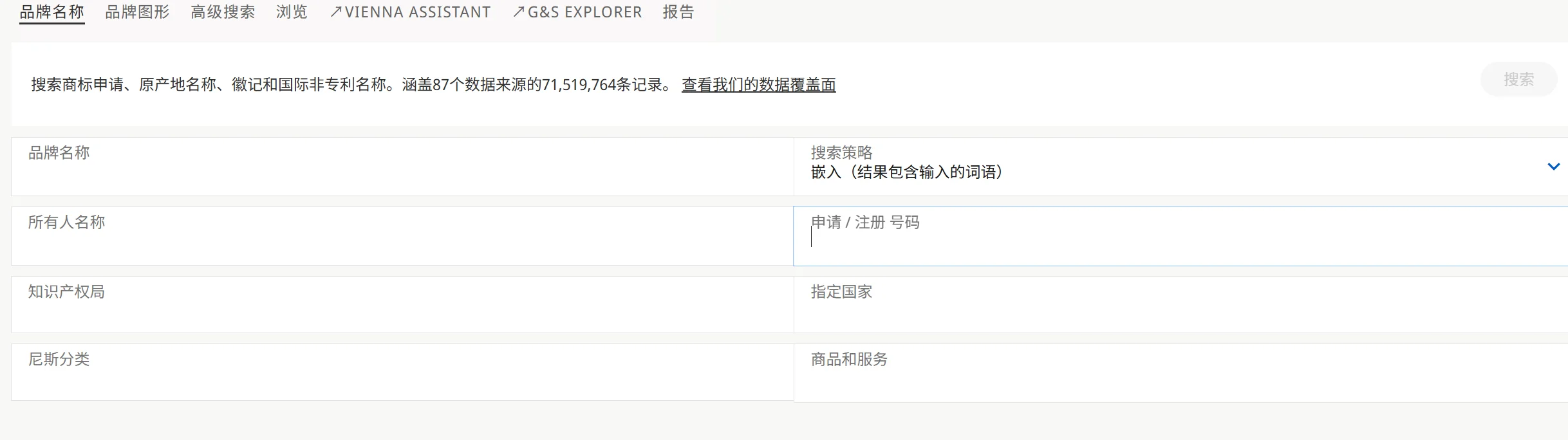Open the 搜索策略 dropdown showing 嵌入
Image resolution: width=1568 pixels, height=440 pixels.
coord(1159,167)
